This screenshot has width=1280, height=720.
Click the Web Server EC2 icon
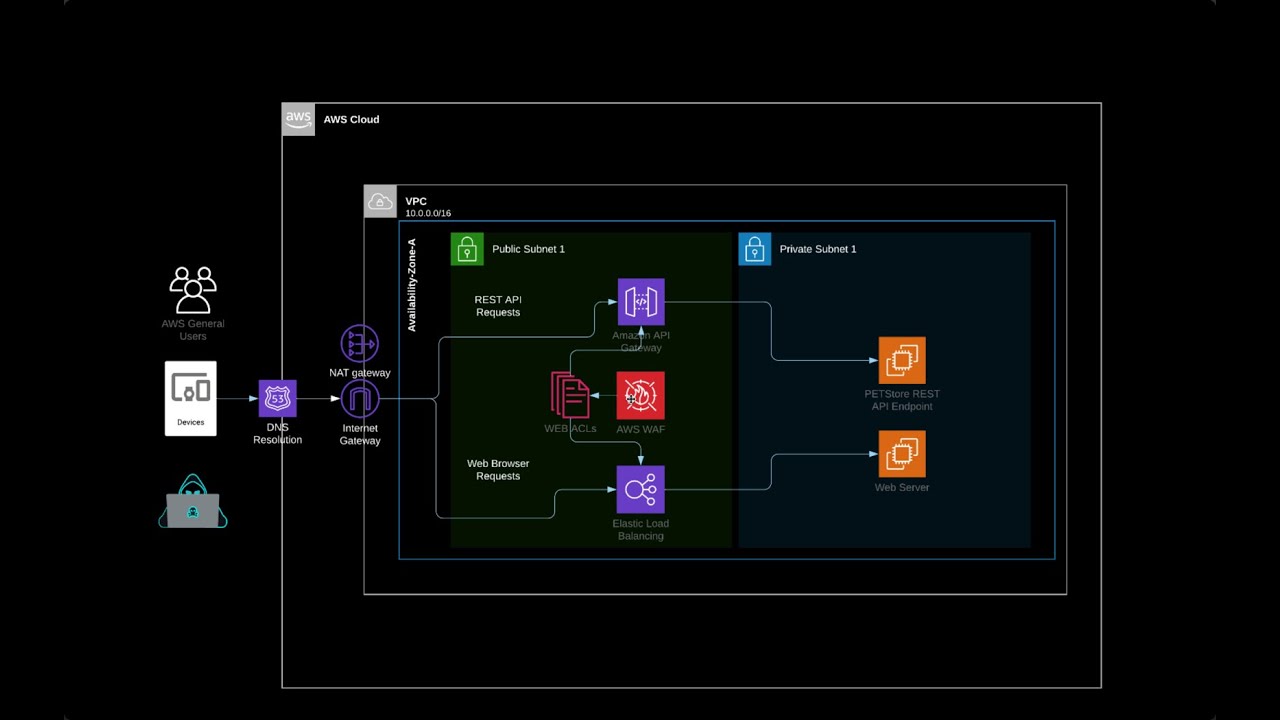[902, 454]
